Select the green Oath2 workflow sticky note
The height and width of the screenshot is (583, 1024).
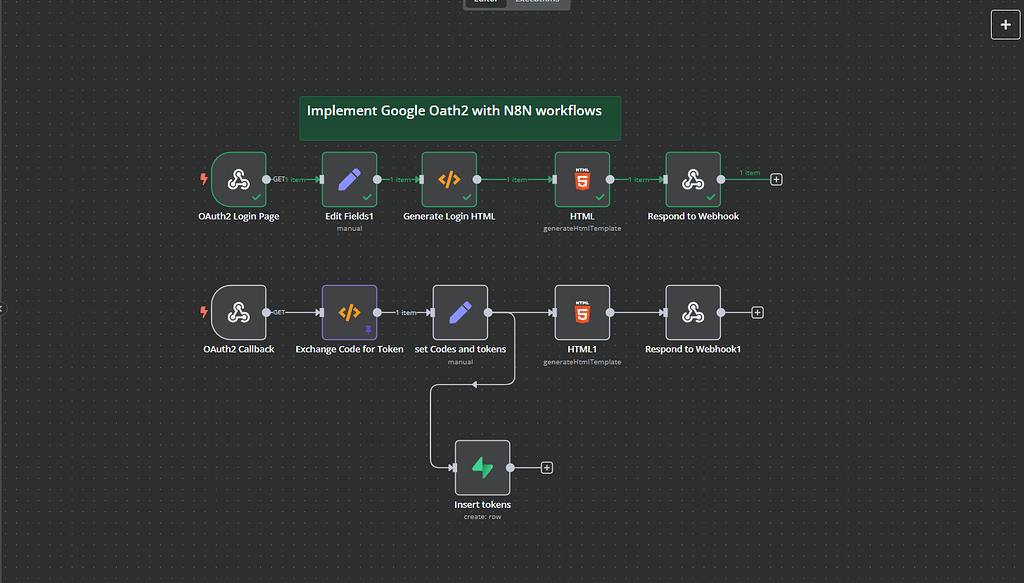pos(460,117)
